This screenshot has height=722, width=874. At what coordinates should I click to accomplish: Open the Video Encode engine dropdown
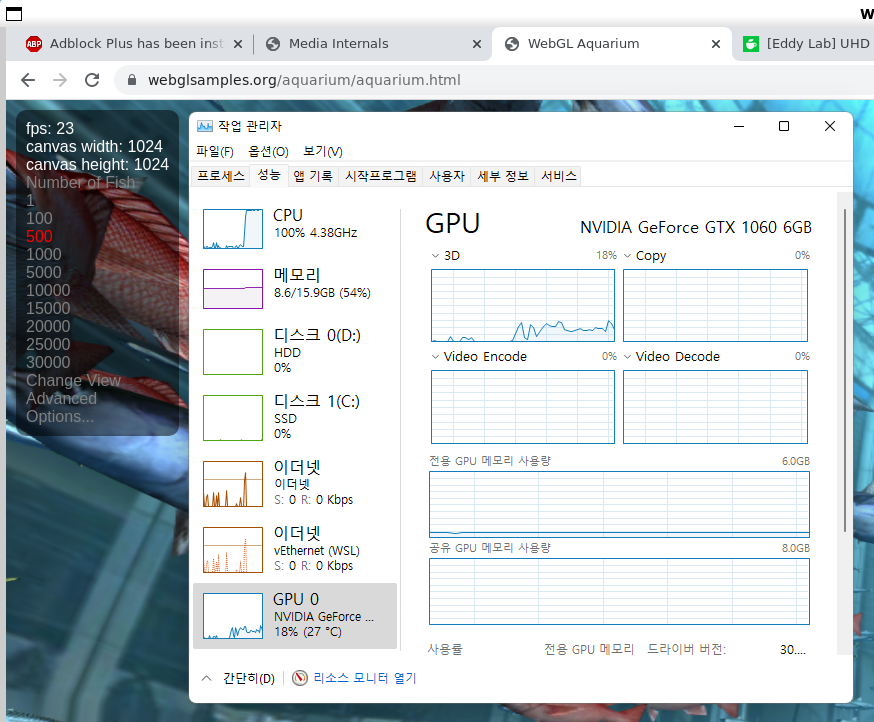(435, 357)
